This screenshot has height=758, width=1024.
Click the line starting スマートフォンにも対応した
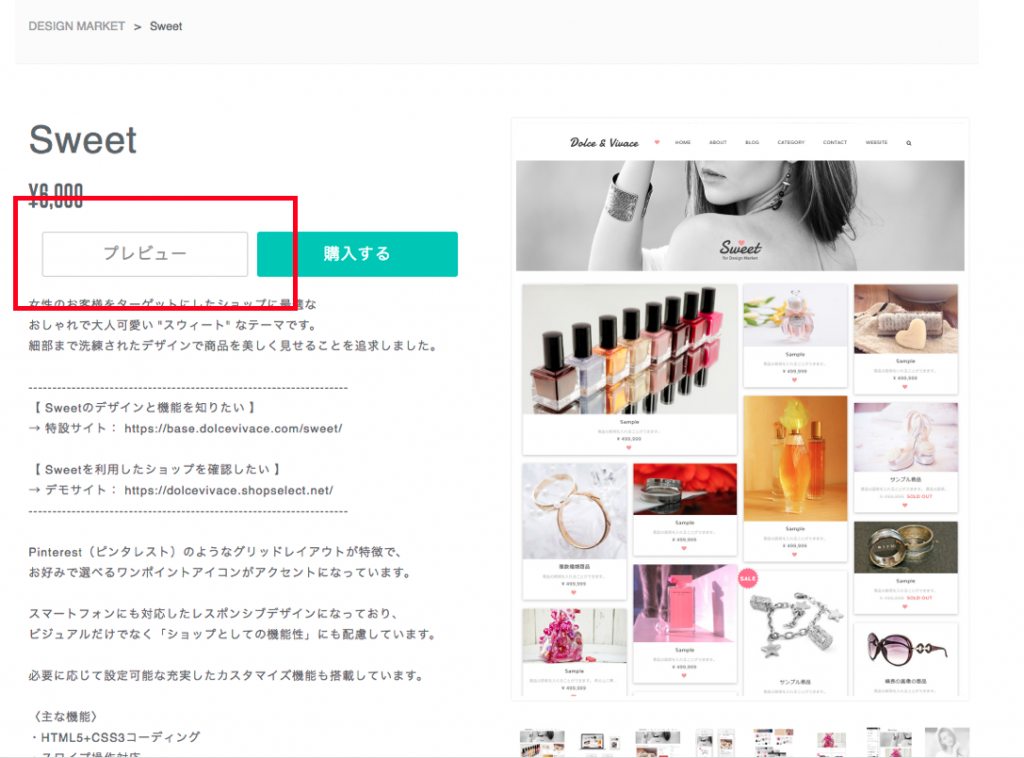click(214, 614)
